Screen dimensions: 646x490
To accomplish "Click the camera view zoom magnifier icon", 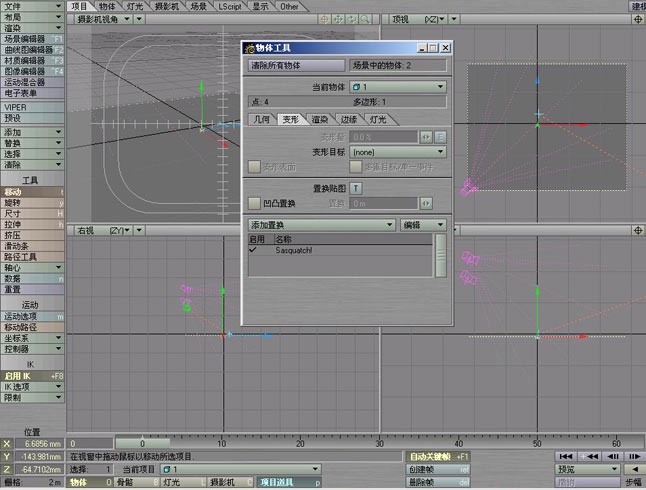I will pos(365,19).
